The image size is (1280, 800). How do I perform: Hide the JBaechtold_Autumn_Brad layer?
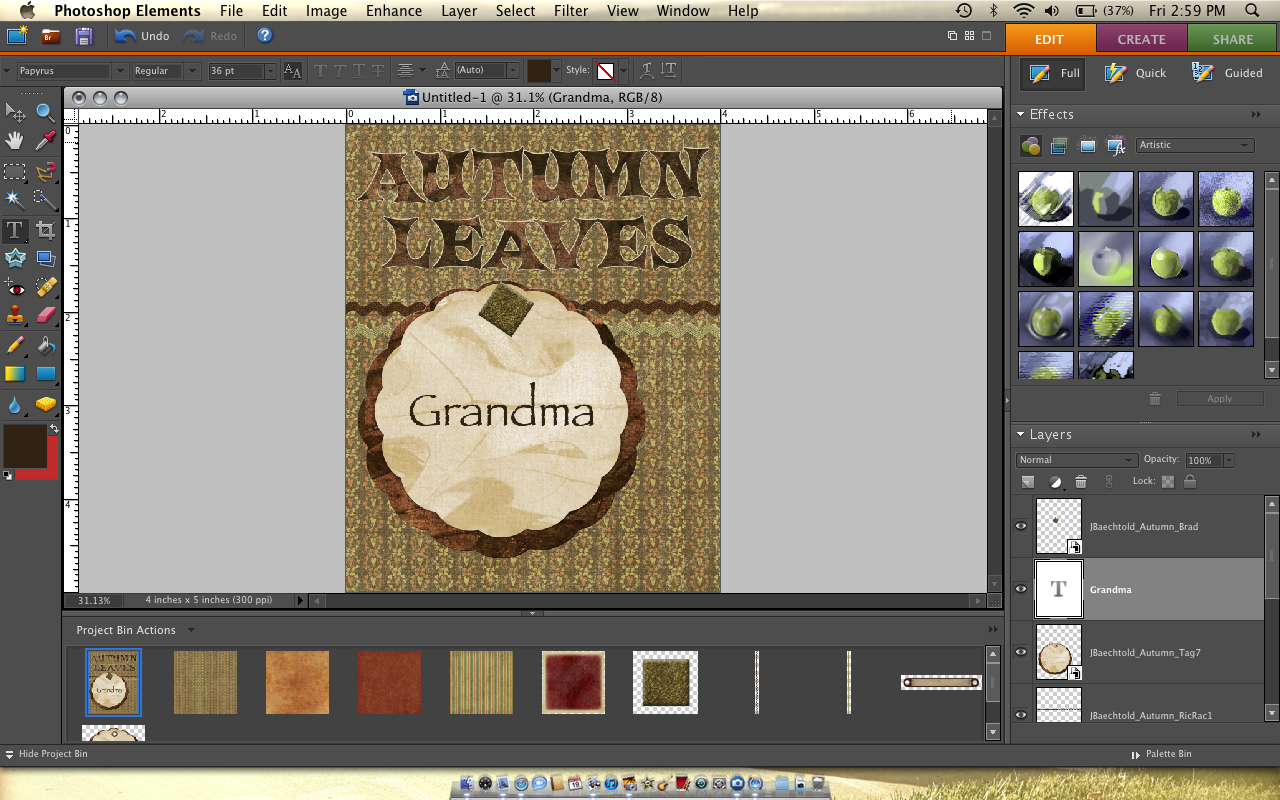click(1021, 526)
